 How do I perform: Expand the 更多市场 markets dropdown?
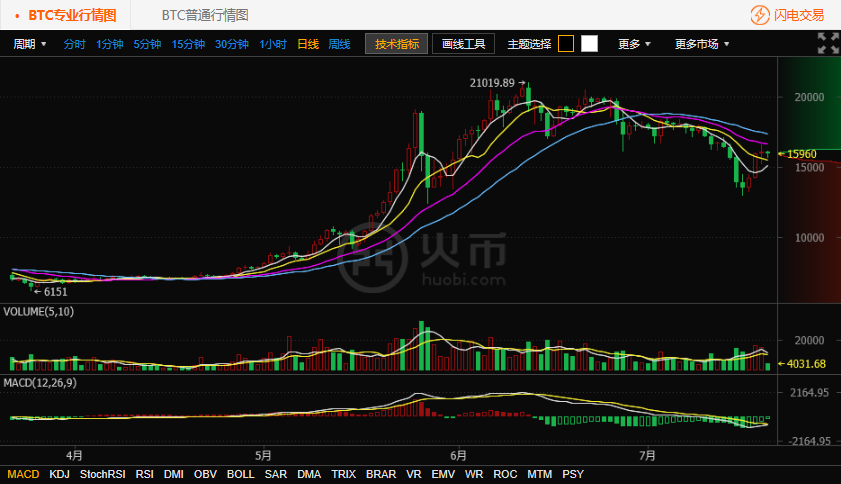(x=702, y=44)
